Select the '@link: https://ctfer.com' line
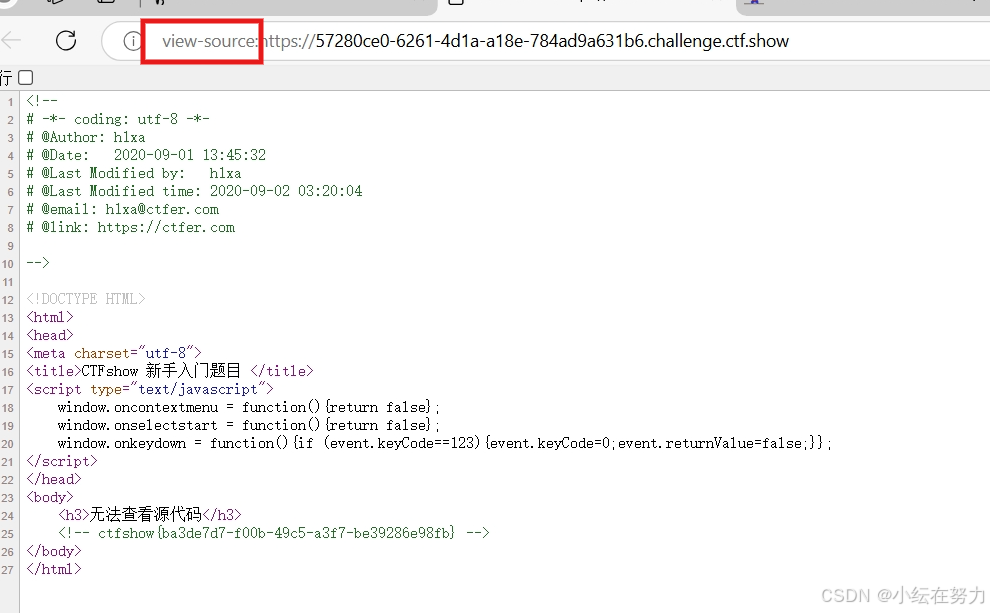The height and width of the screenshot is (613, 990). click(x=130, y=227)
